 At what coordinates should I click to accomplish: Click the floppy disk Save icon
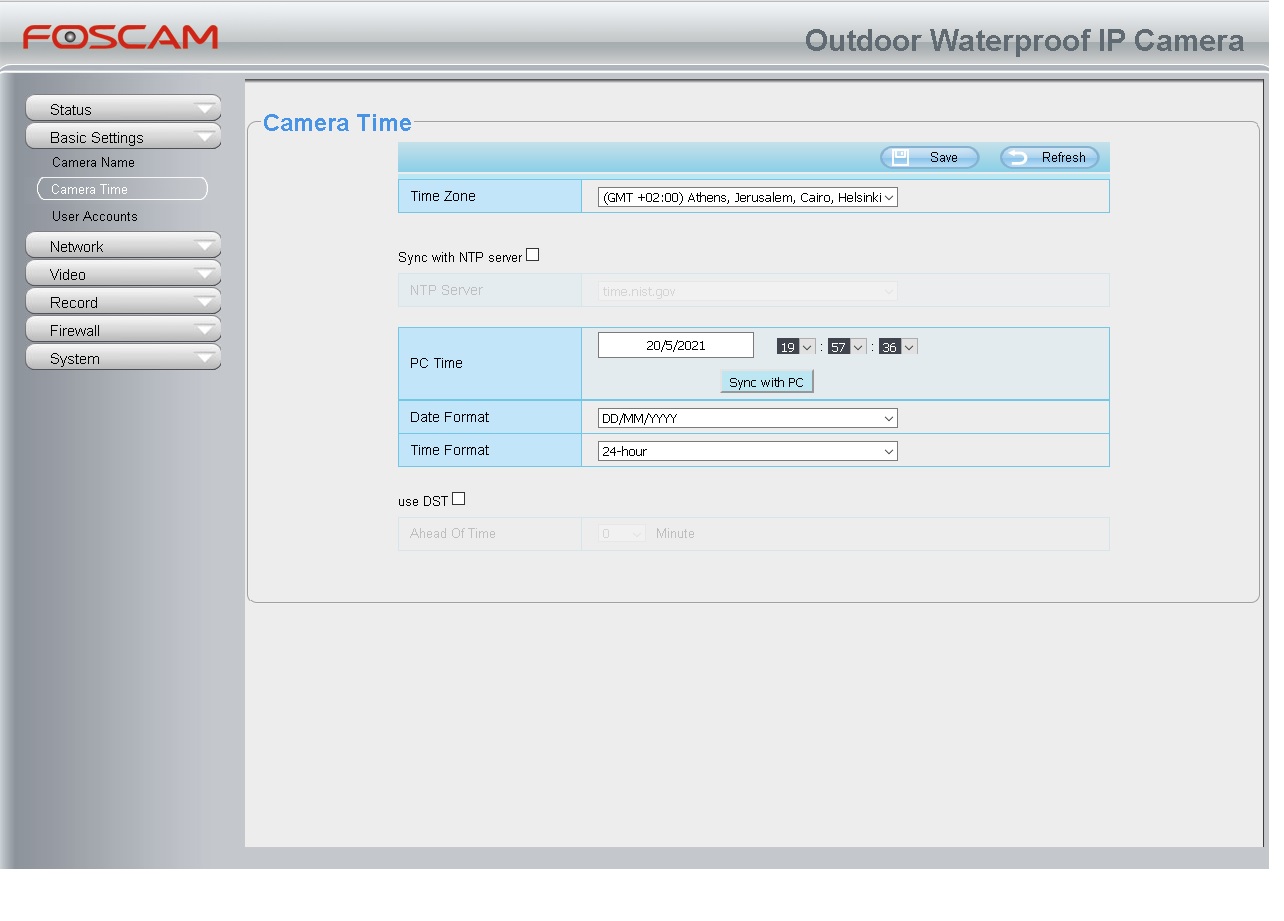click(x=900, y=157)
